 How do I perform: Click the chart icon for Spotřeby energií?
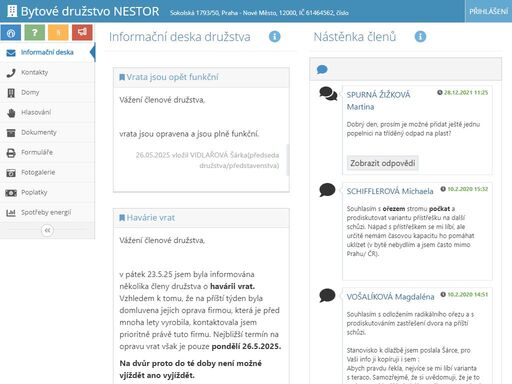[x=11, y=213]
